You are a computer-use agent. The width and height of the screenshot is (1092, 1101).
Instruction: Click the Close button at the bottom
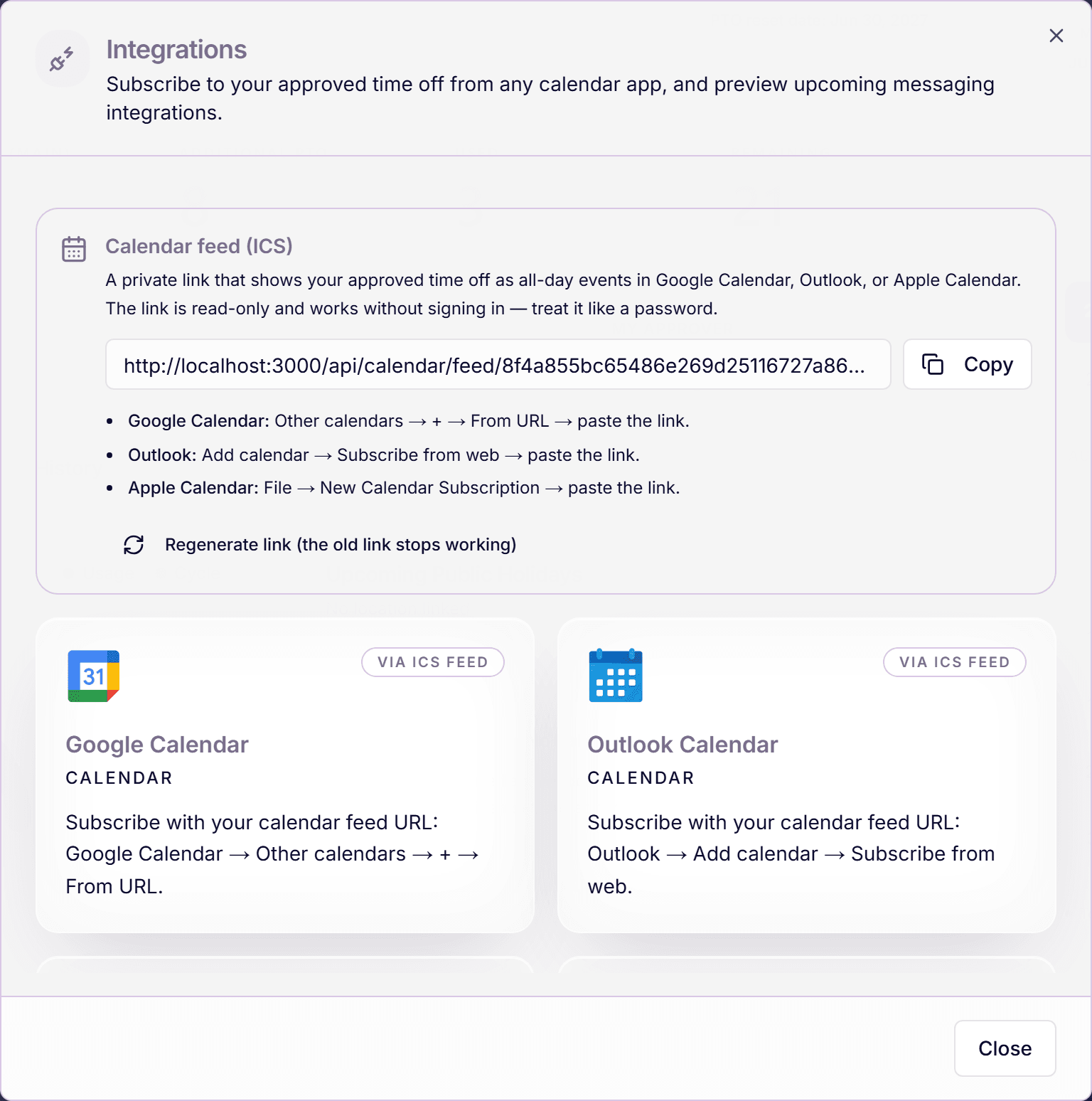click(1005, 1048)
